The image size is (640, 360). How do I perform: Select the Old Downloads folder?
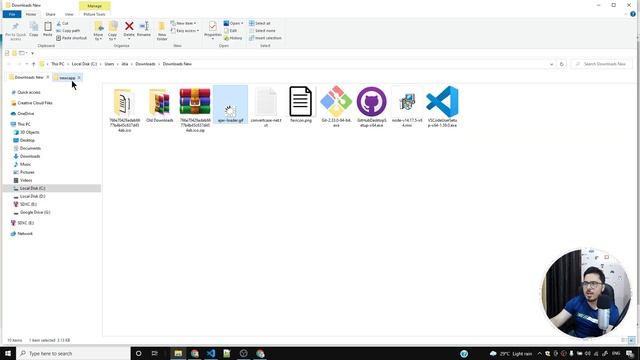pyautogui.click(x=160, y=105)
